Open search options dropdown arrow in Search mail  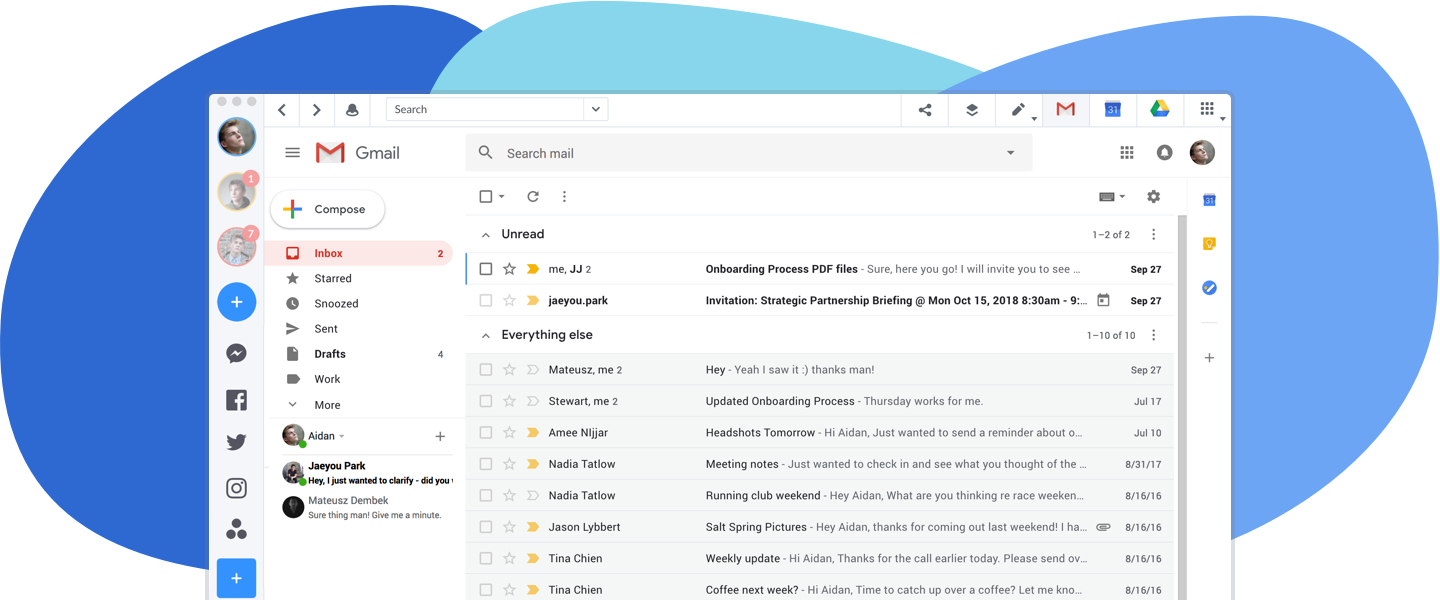pyautogui.click(x=1010, y=153)
